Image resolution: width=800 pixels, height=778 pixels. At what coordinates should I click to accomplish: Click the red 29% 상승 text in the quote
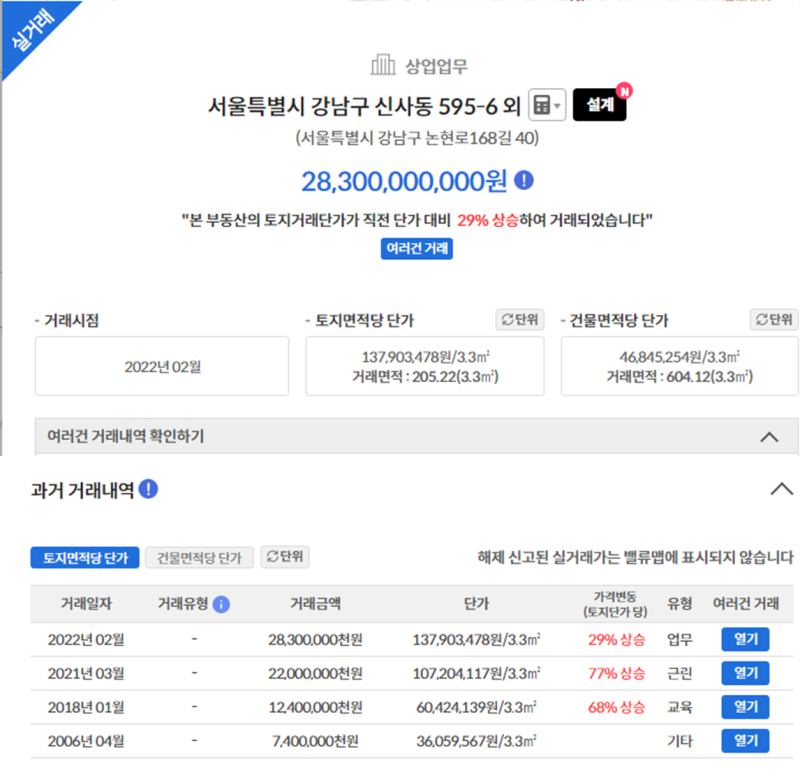488,220
